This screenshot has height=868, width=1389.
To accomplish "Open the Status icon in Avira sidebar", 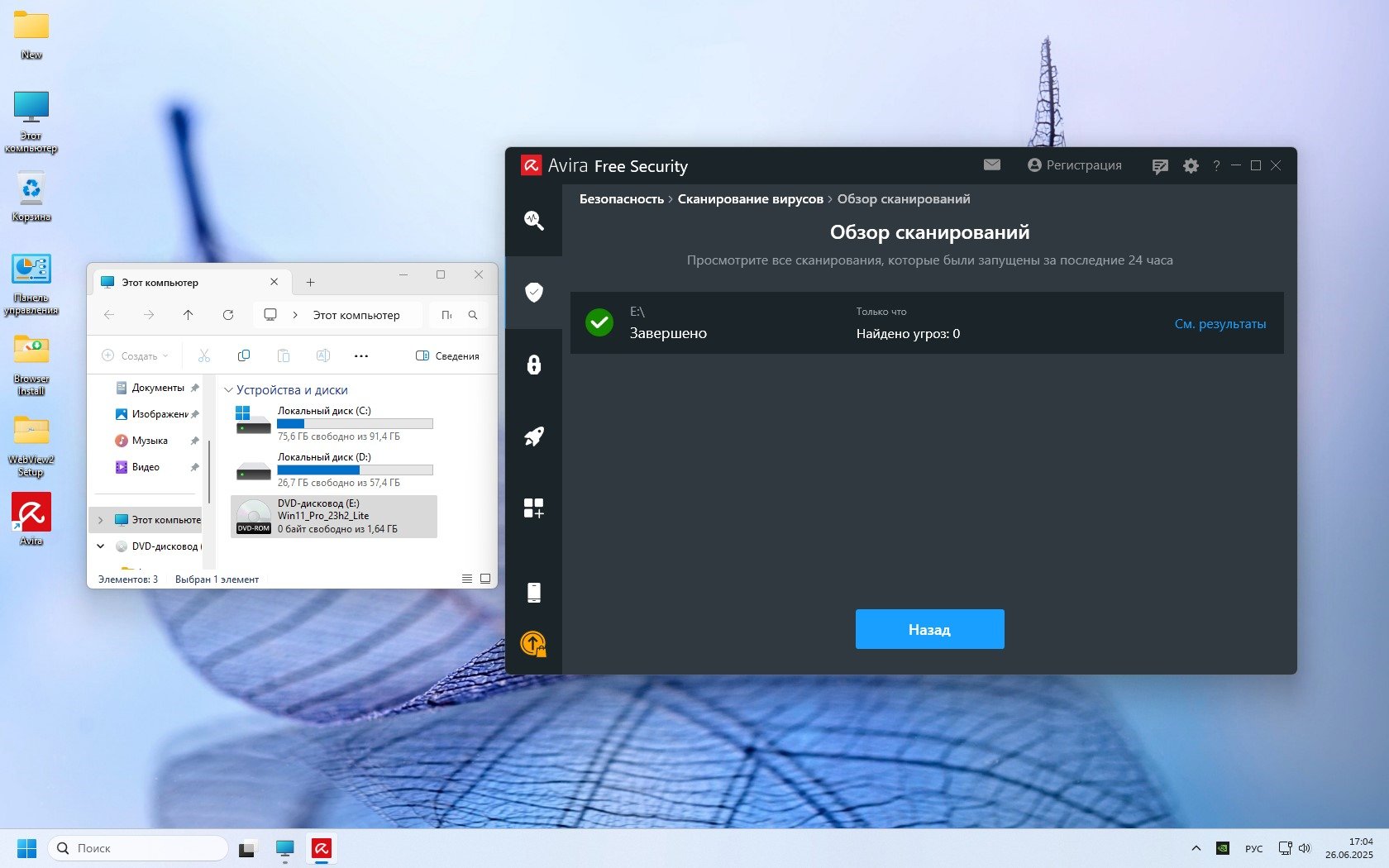I will [533, 220].
